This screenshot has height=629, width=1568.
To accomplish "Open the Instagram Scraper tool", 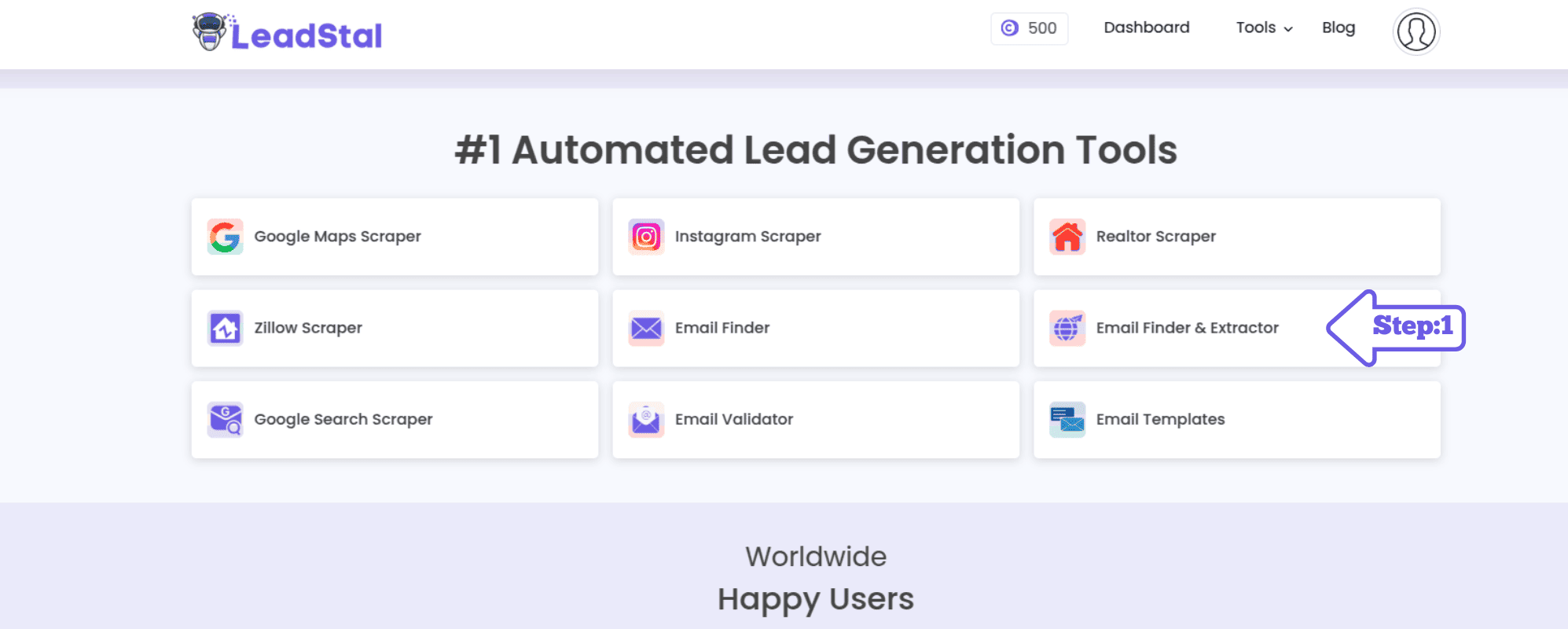I will (x=816, y=237).
